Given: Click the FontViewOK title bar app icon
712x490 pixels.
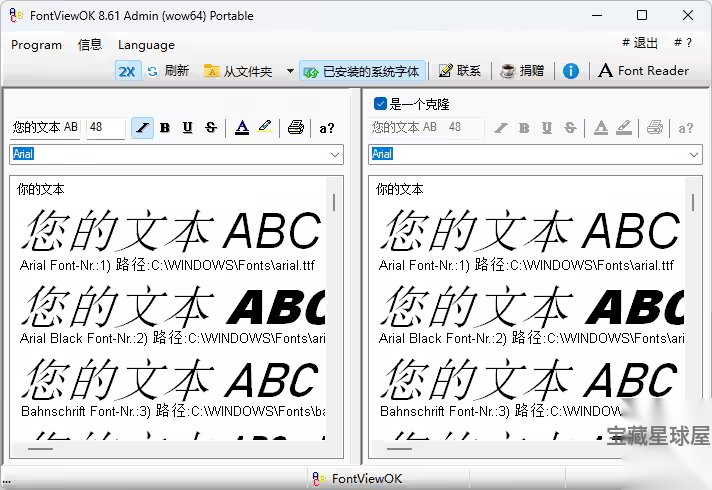Looking at the screenshot, I should click(x=16, y=15).
